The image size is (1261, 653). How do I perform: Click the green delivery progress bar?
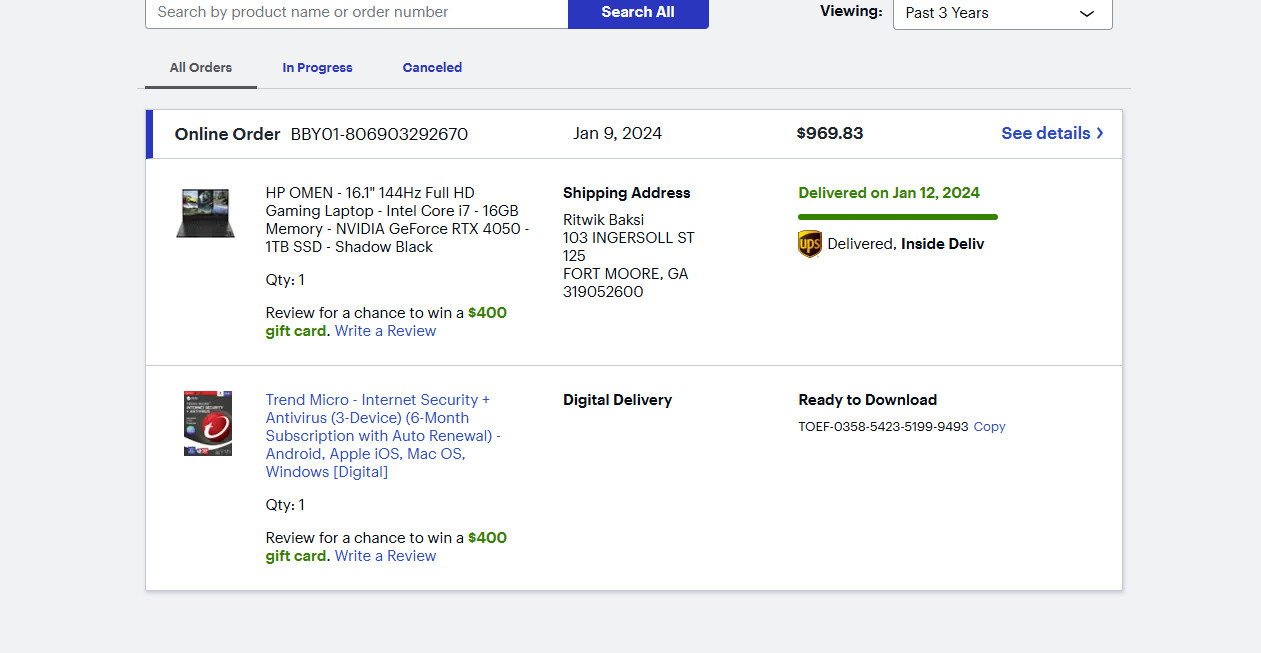898,217
